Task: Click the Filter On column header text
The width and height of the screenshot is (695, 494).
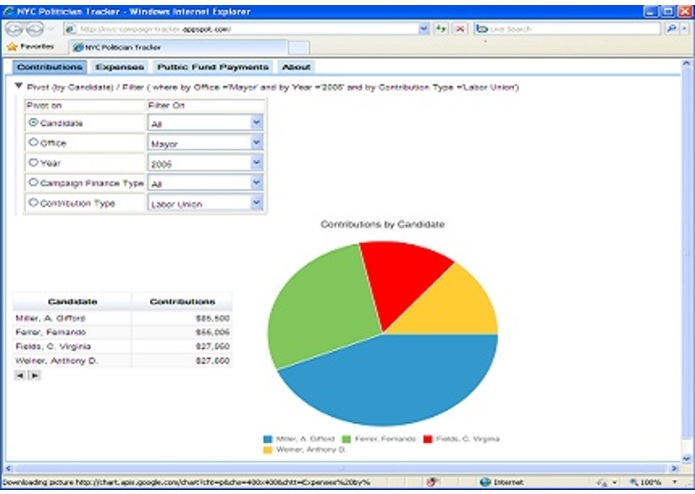Action: pos(166,105)
